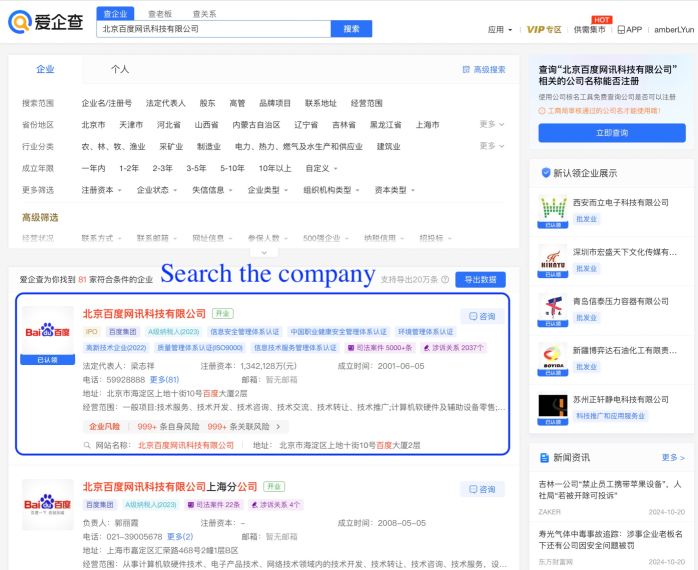Screen dimensions: 698x570
Task: Click the 涉诉关系 2037个 tag
Action: pyautogui.click(x=453, y=348)
